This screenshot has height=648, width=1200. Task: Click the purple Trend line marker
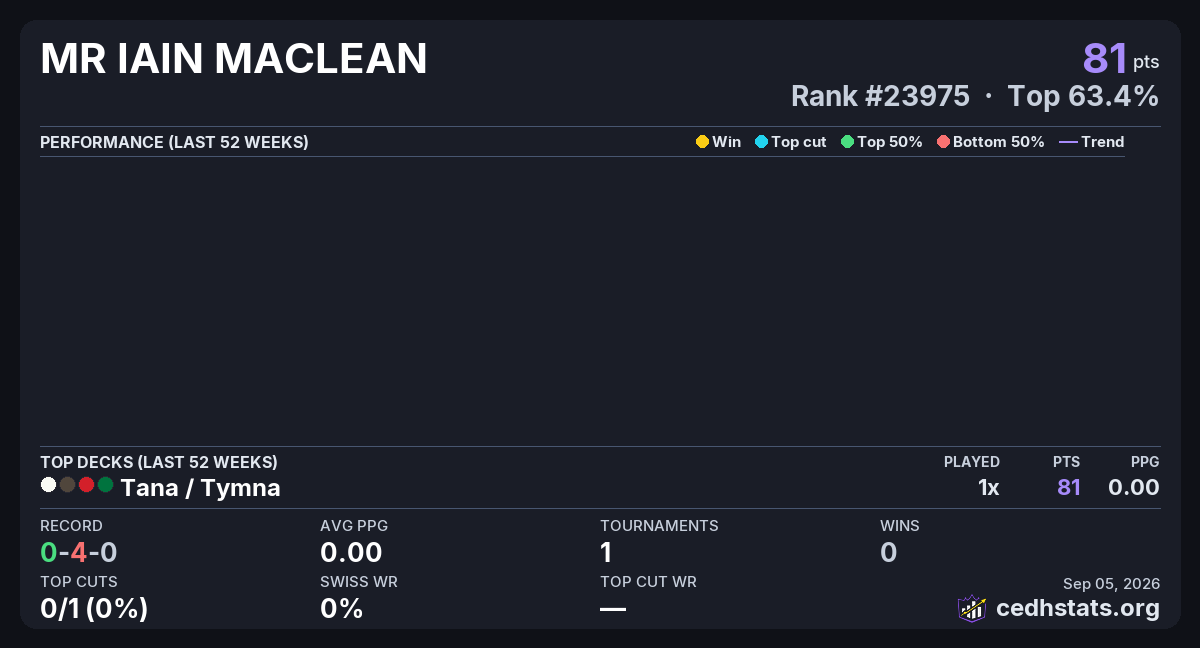[1068, 142]
